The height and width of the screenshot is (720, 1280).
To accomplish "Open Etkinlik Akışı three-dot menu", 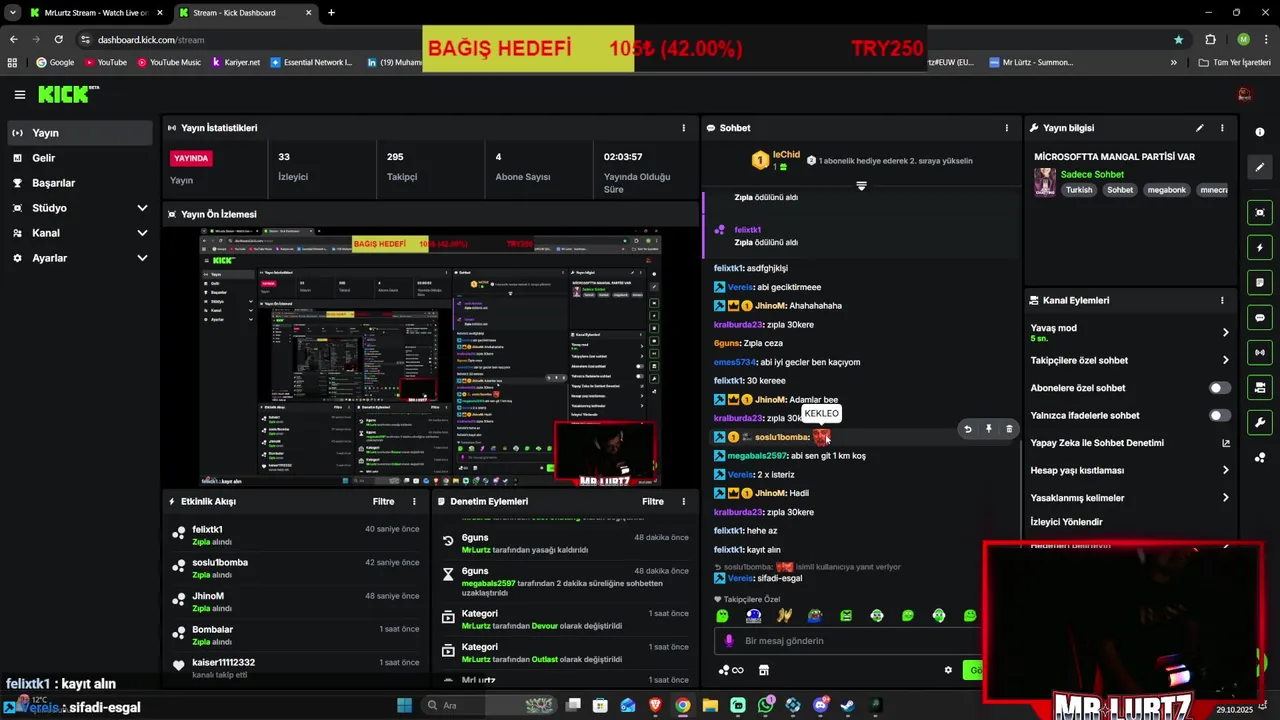I will (x=414, y=501).
